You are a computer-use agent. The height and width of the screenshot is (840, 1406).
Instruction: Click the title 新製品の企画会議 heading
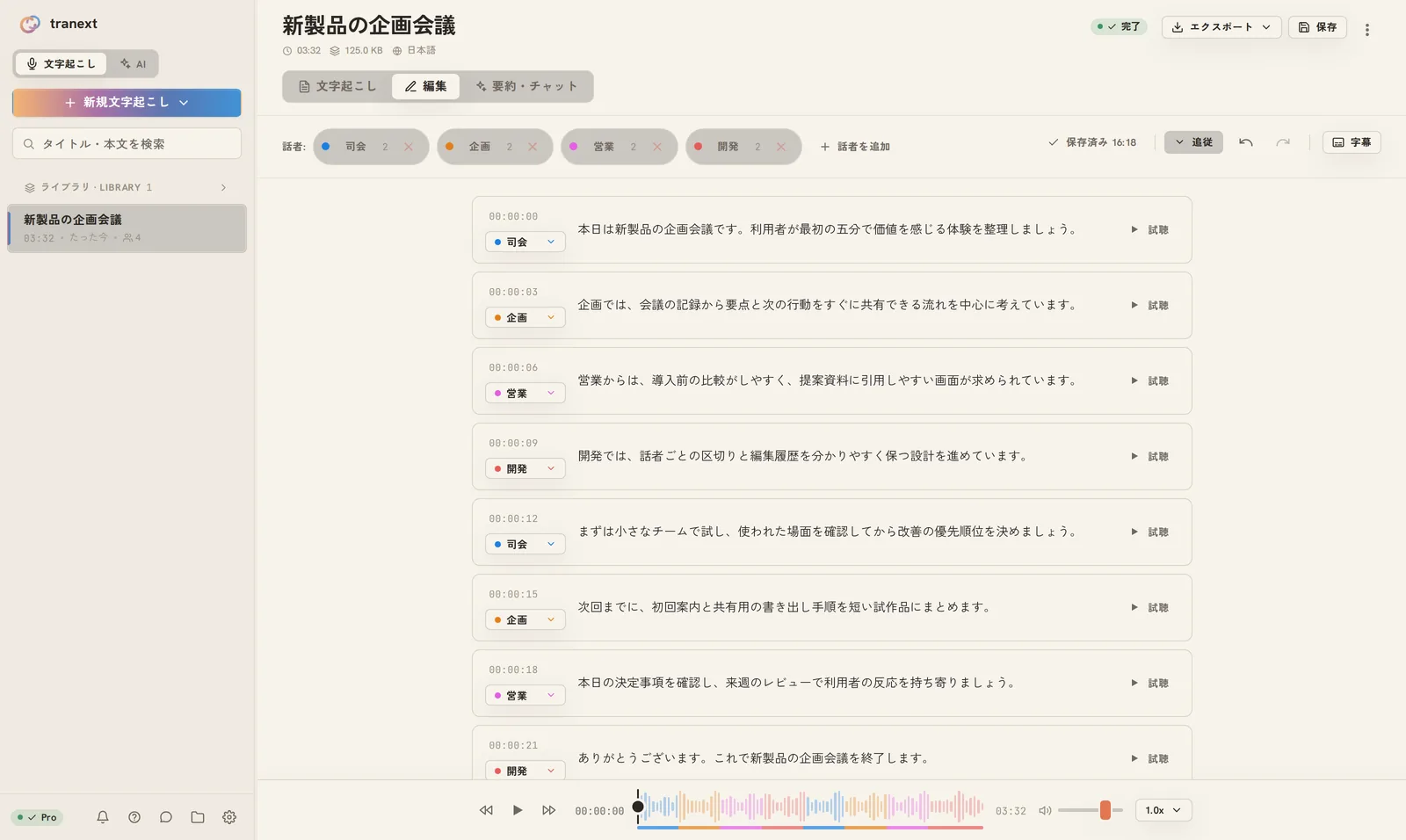[369, 25]
